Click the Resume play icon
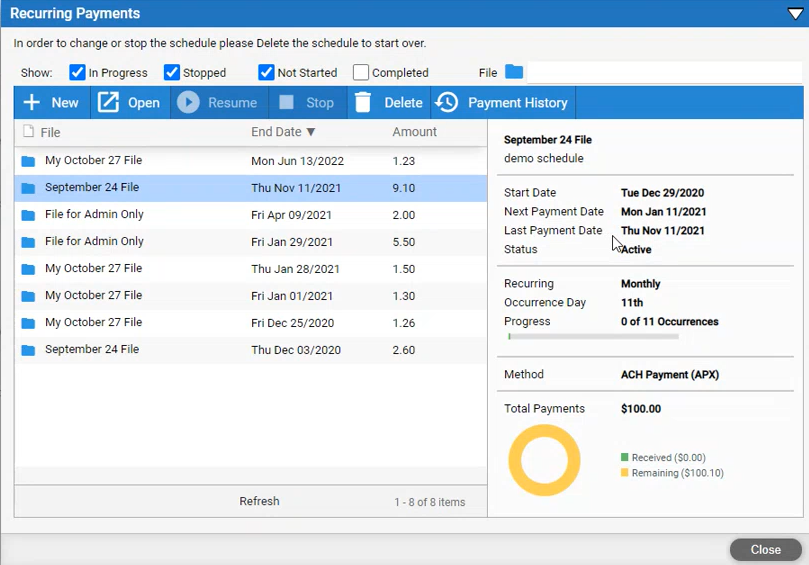809x565 pixels. coord(188,102)
